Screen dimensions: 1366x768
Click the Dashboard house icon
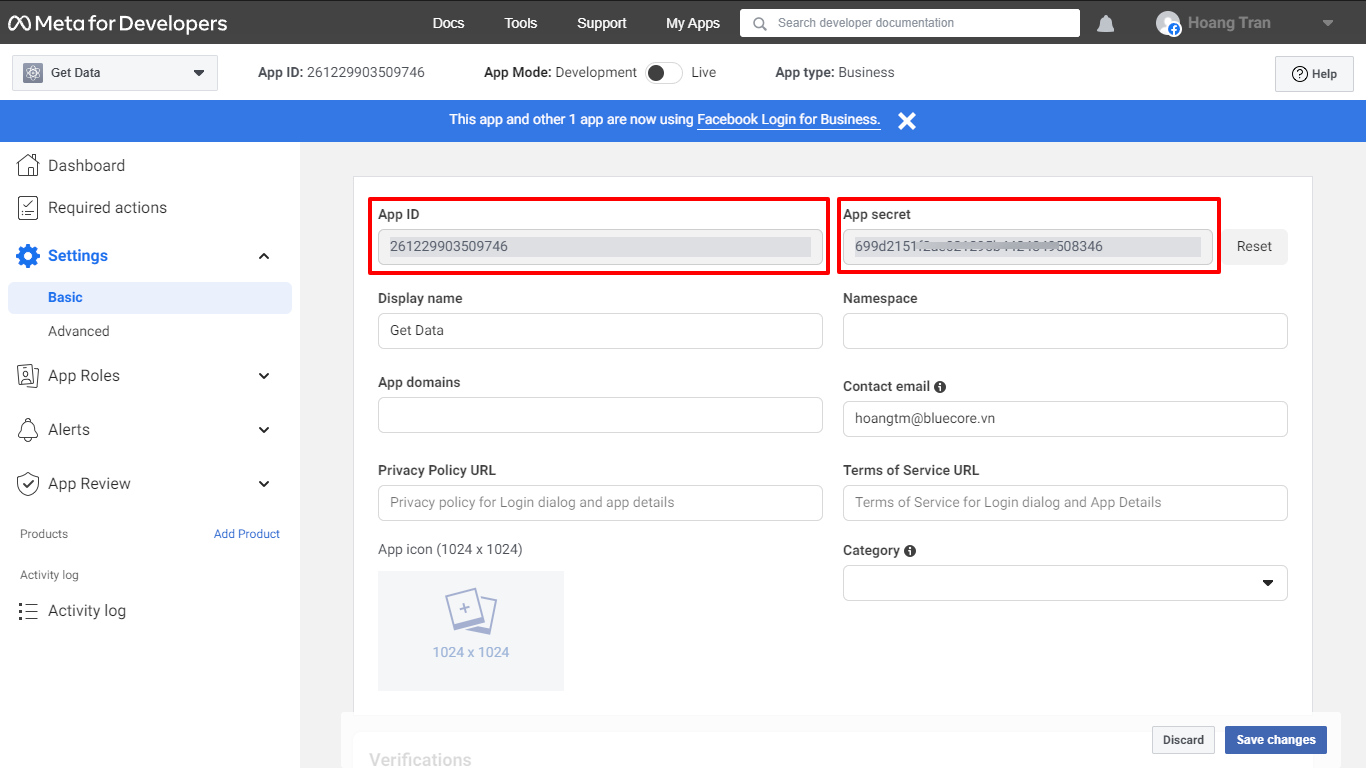[x=29, y=166]
